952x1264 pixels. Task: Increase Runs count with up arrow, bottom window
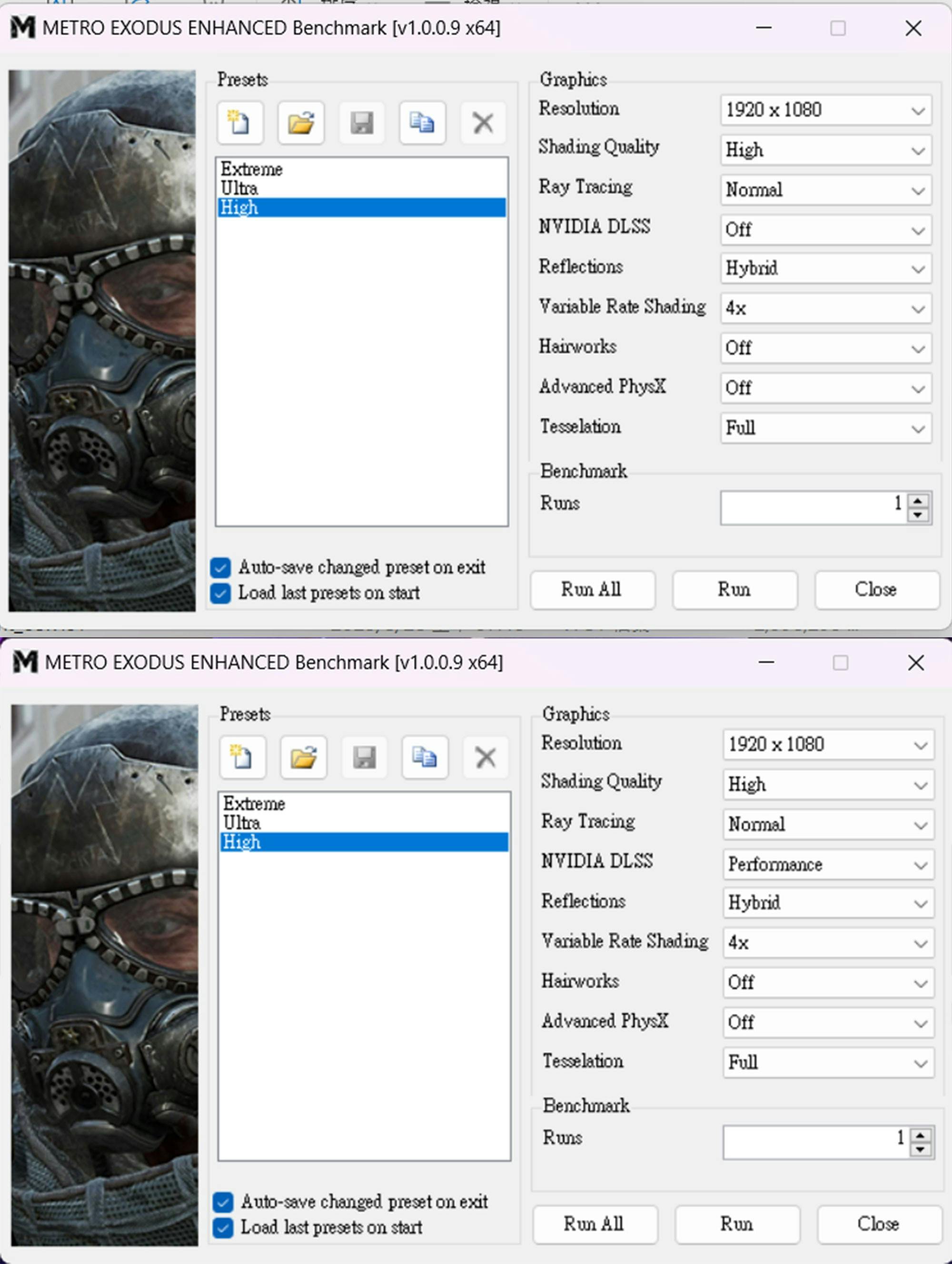921,1135
